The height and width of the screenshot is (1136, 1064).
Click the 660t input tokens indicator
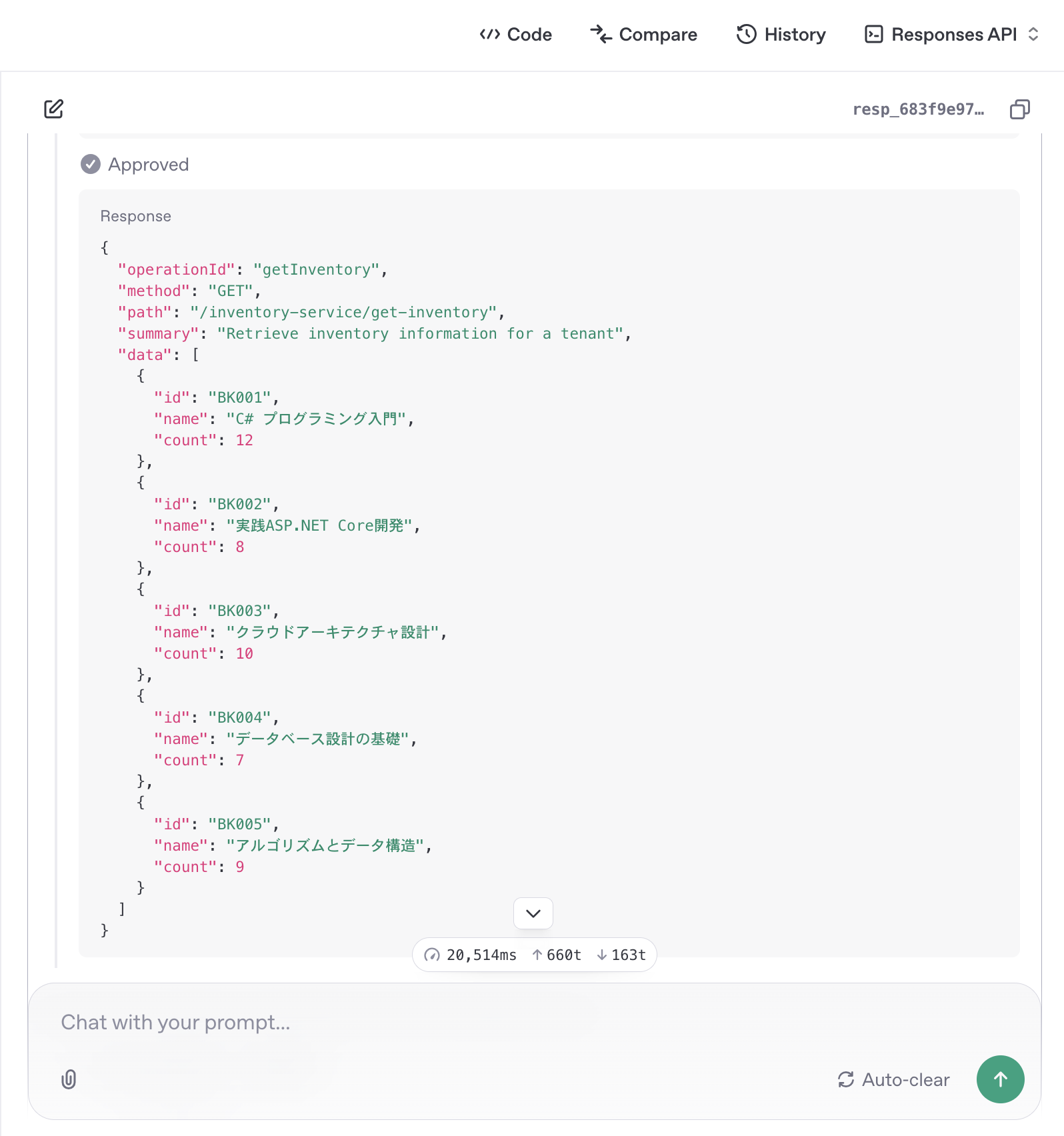pos(557,955)
